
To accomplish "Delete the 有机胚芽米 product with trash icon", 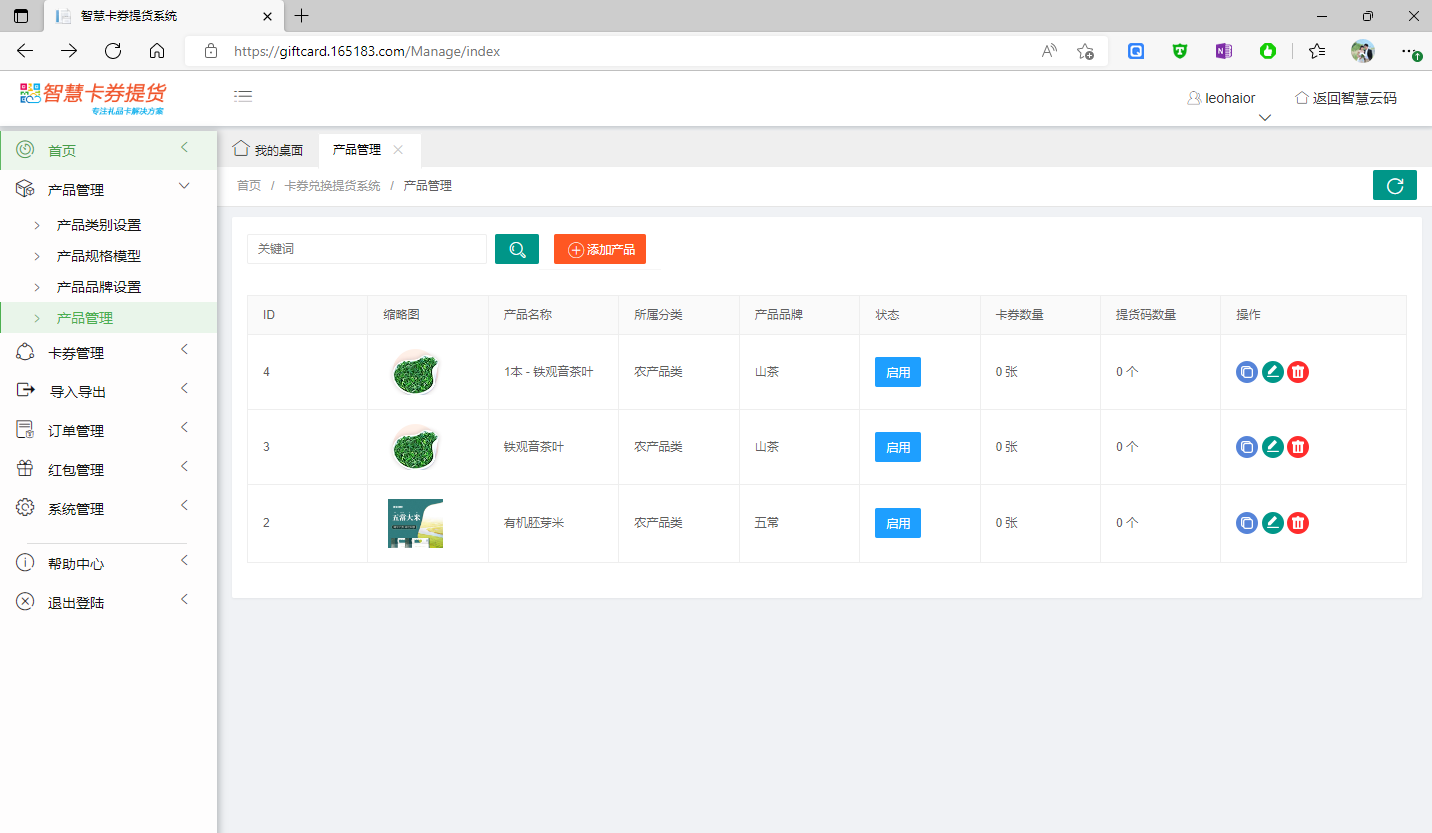I will (1298, 523).
